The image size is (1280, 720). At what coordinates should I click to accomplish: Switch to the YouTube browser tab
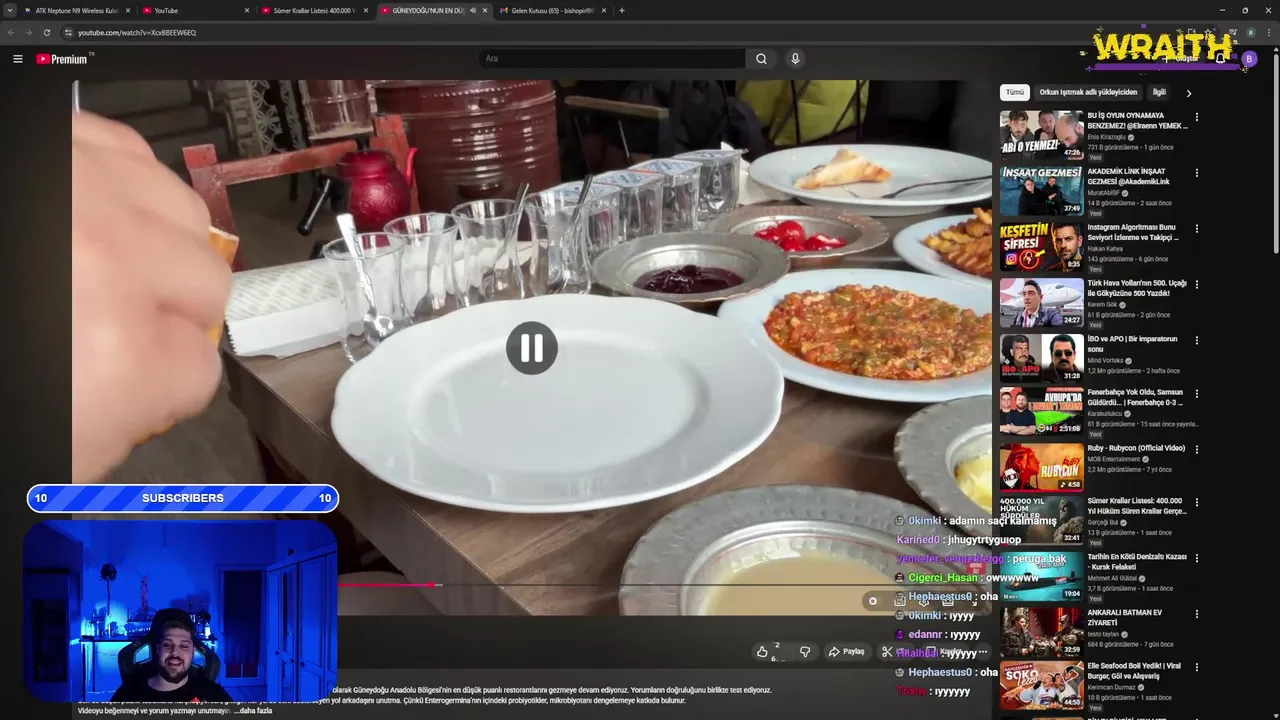coord(195,10)
